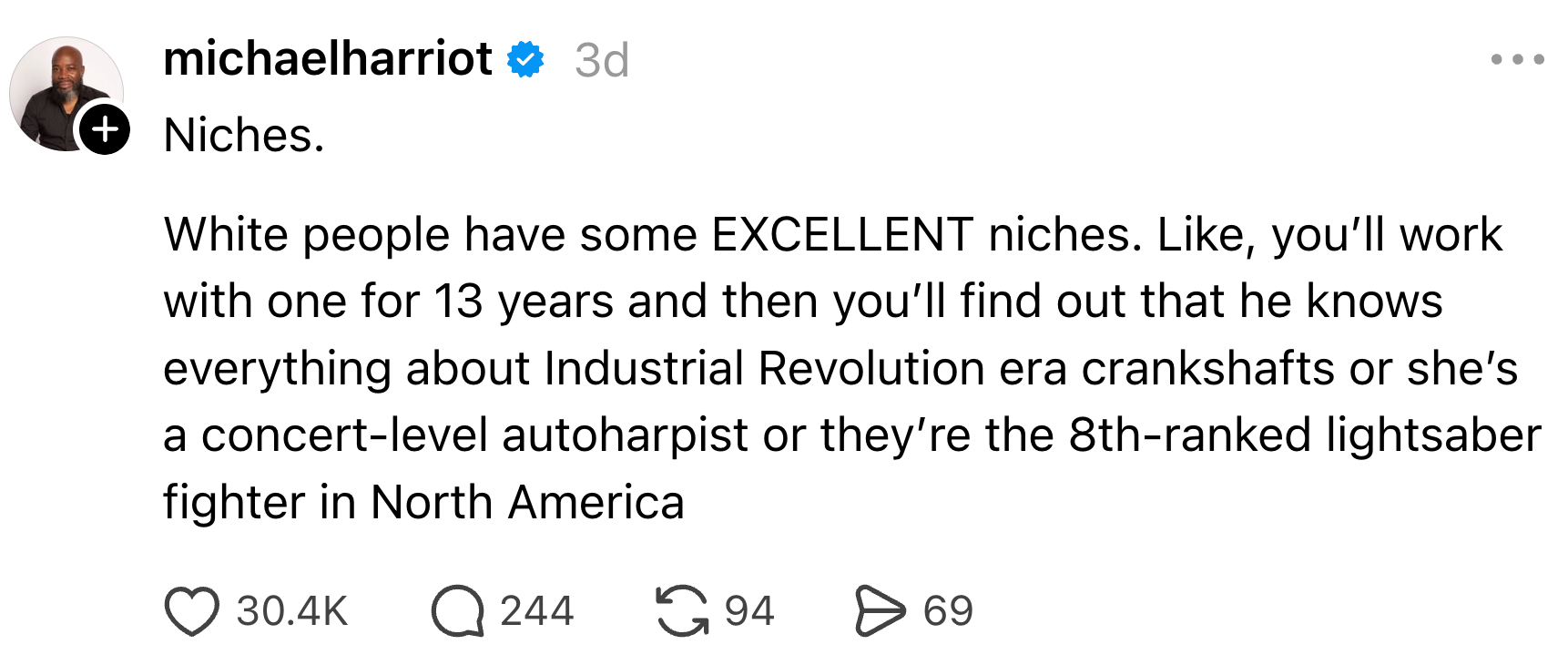Click the blue verified checkmark badge
1568x665 pixels.
click(525, 60)
